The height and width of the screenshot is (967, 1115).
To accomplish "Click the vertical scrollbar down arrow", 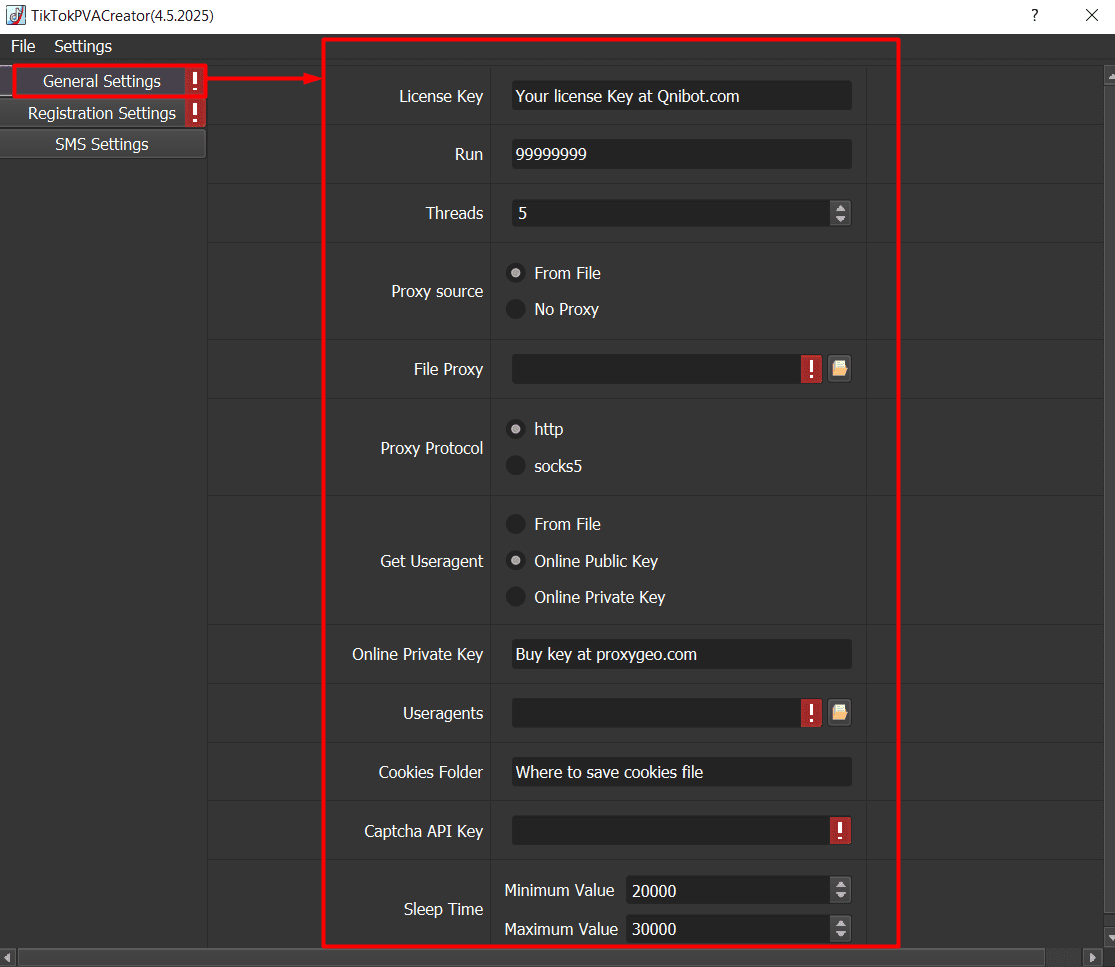I will coord(1109,939).
